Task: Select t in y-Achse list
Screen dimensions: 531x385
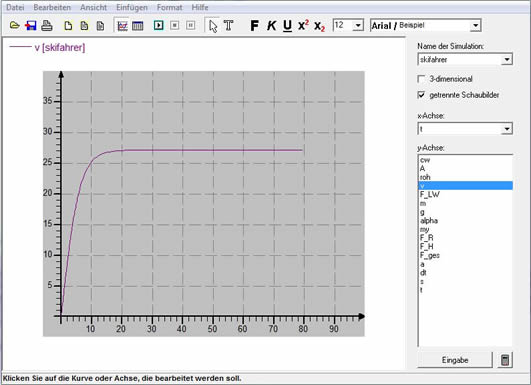Action: coord(465,290)
